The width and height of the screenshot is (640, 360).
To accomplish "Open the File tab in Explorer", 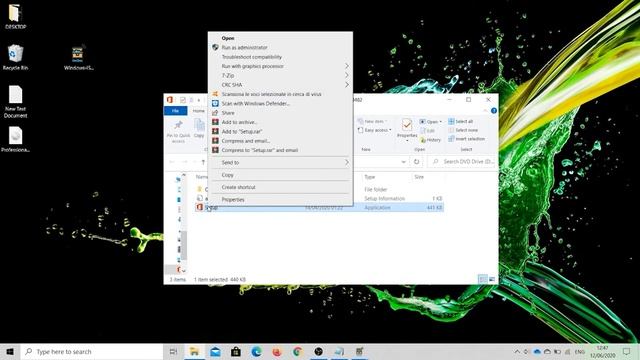I will pyautogui.click(x=176, y=111).
